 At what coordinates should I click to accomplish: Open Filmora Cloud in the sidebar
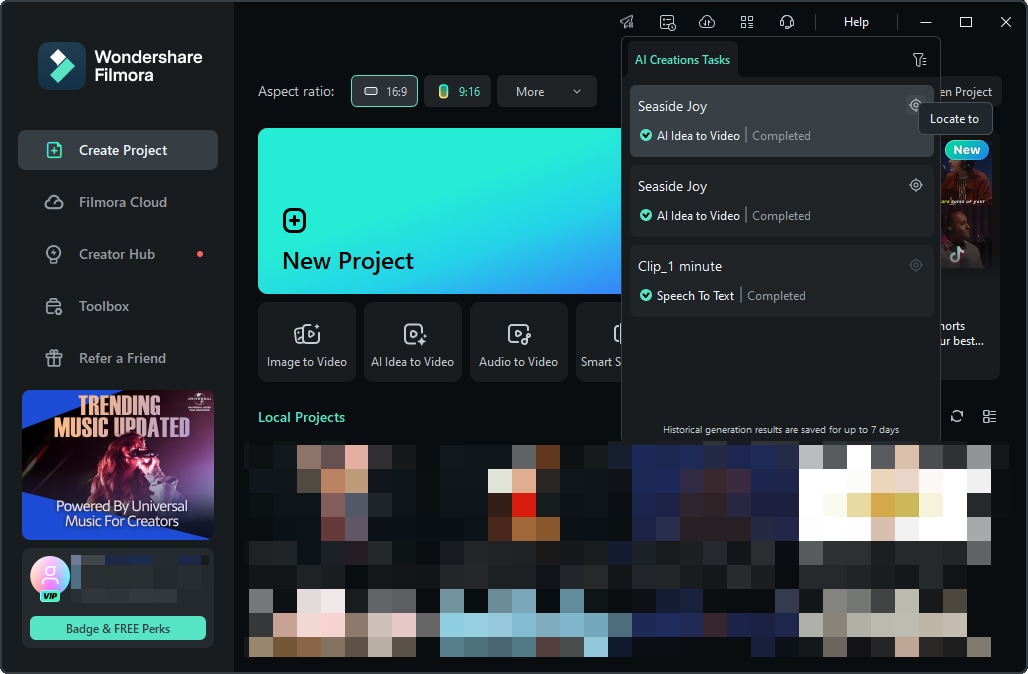(118, 202)
